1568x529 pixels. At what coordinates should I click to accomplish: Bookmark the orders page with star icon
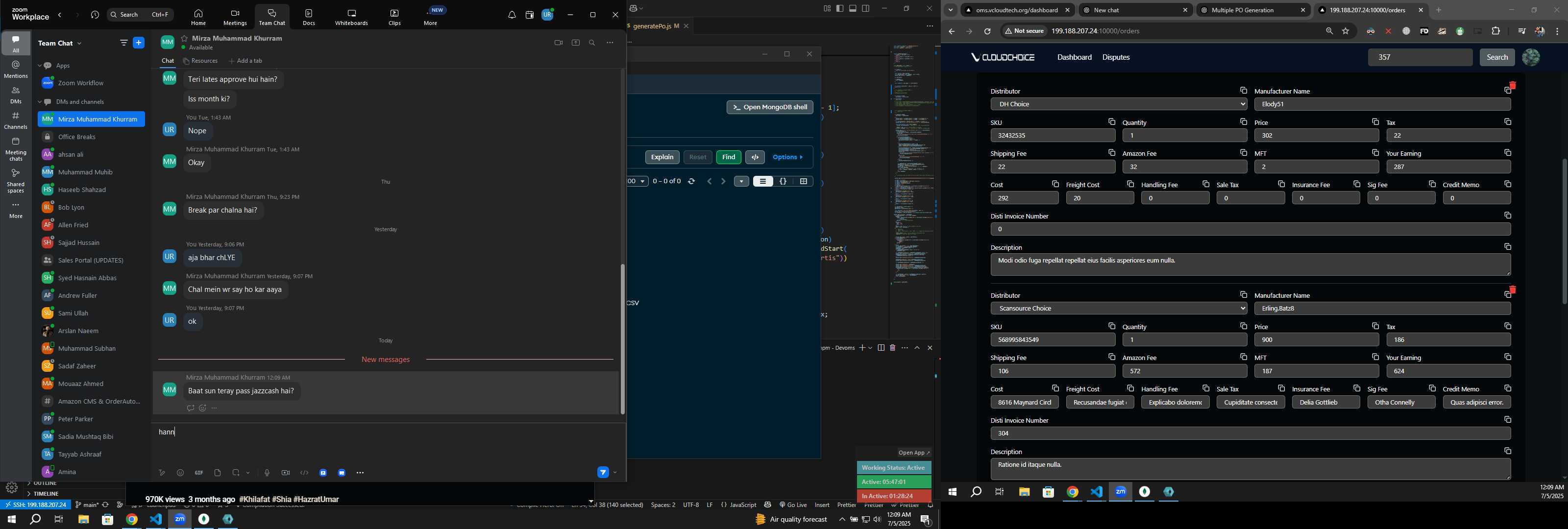(x=1346, y=32)
